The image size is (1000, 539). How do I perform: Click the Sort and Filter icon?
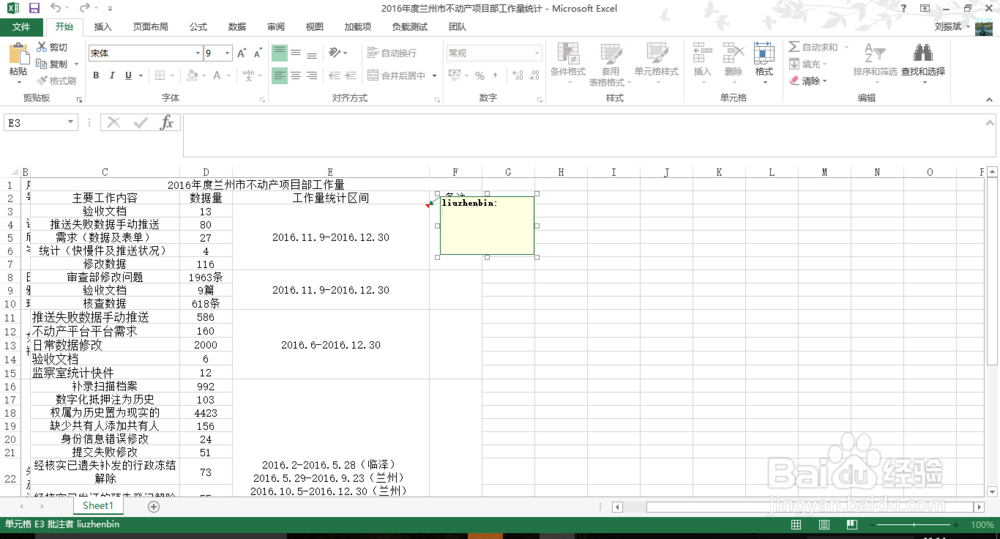coord(874,54)
